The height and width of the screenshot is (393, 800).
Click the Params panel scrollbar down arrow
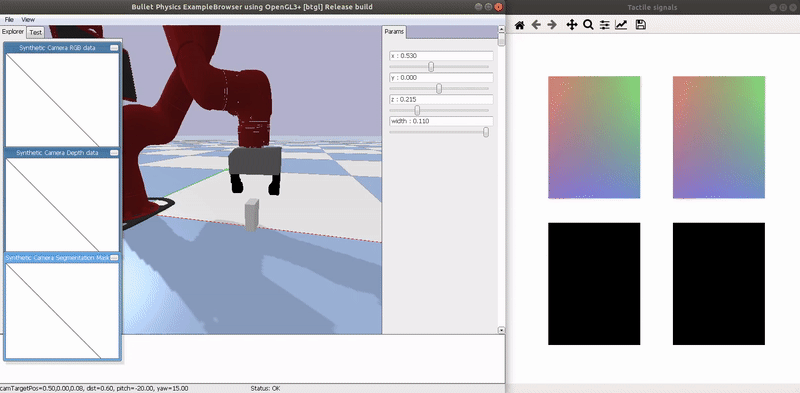[501, 330]
